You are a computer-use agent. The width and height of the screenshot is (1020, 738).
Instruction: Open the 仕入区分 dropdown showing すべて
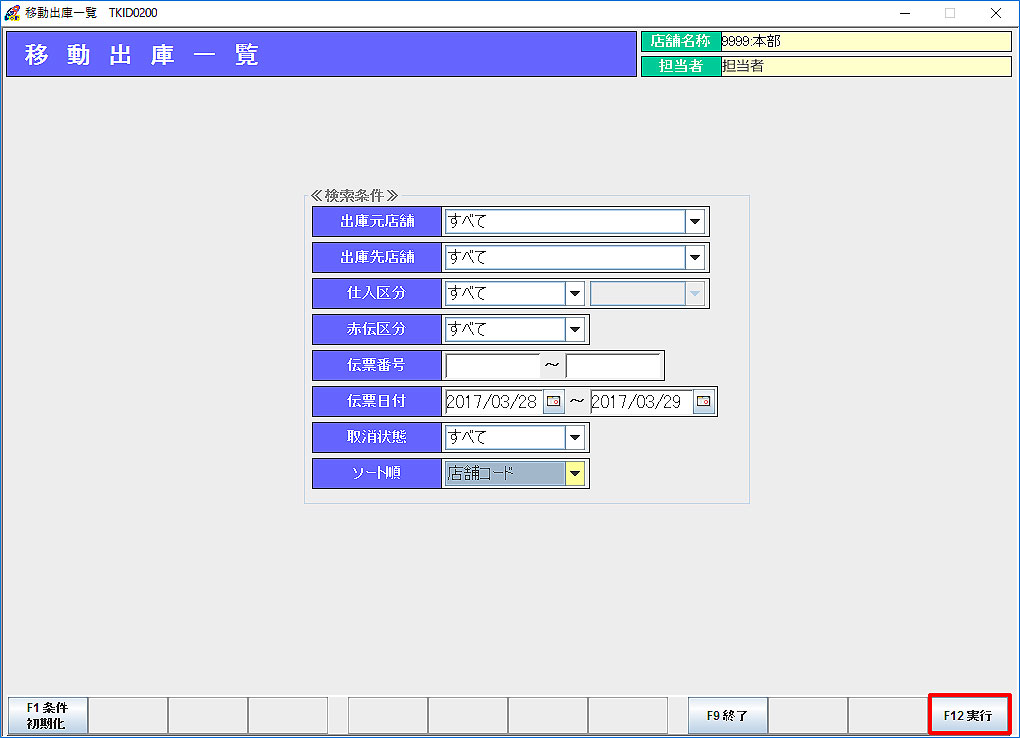click(x=574, y=294)
